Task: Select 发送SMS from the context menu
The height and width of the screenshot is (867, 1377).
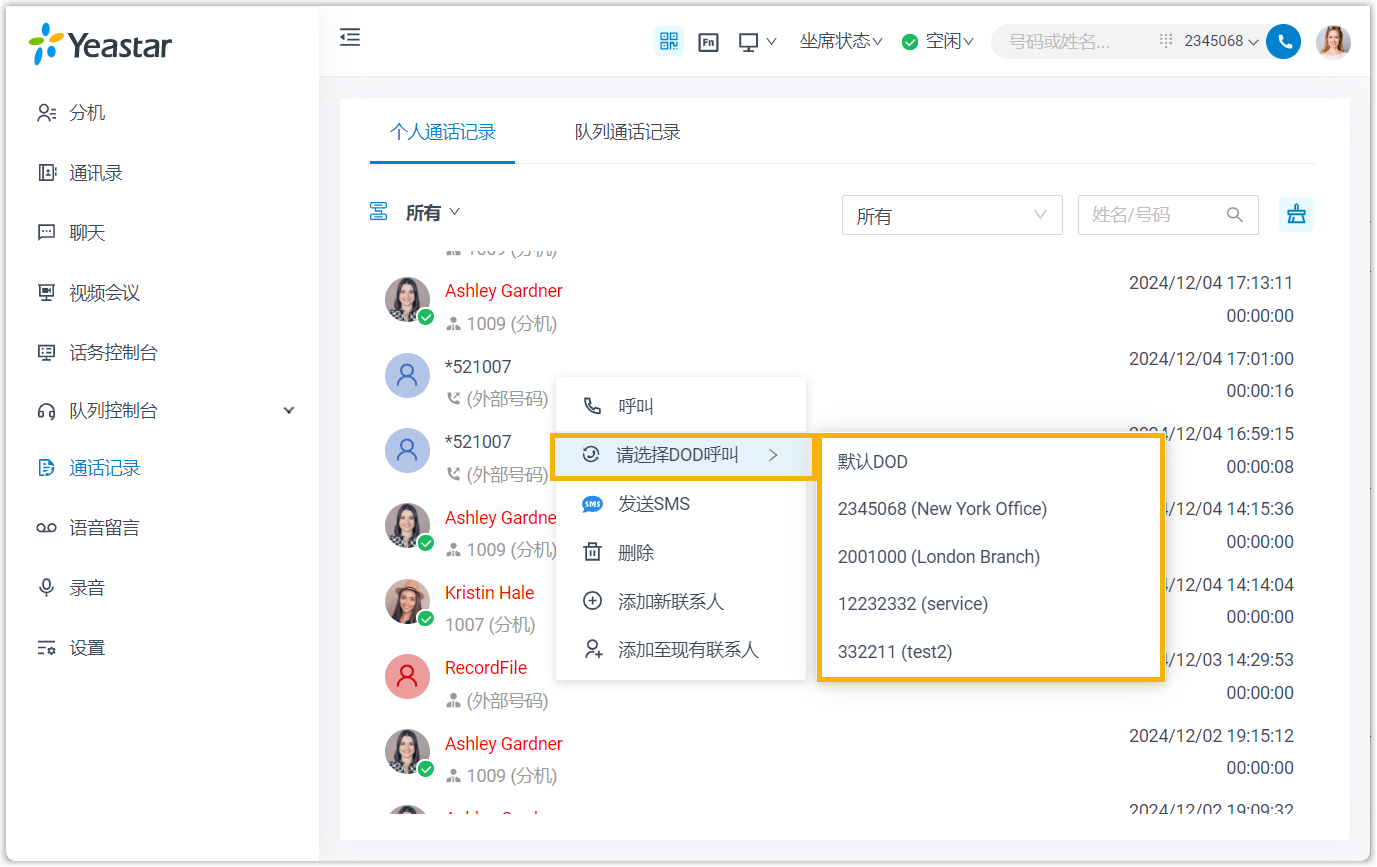Action: (x=653, y=504)
